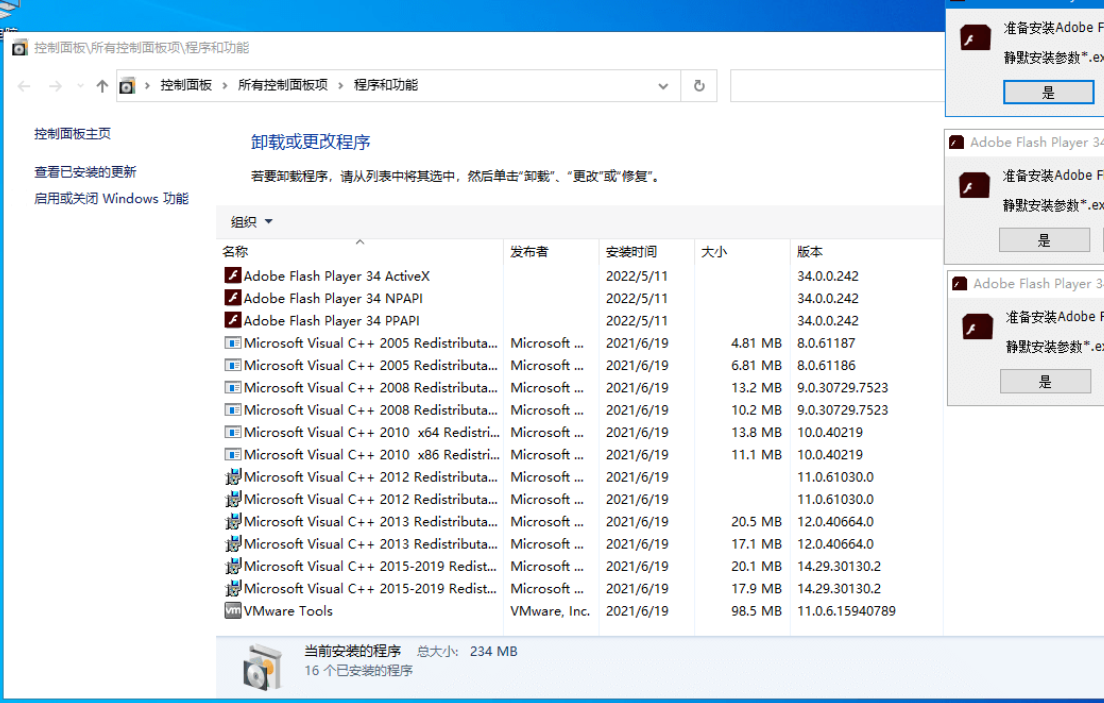Image resolution: width=1104 pixels, height=703 pixels.
Task: Open the 查看已安装的更新 link
Action: tap(85, 172)
